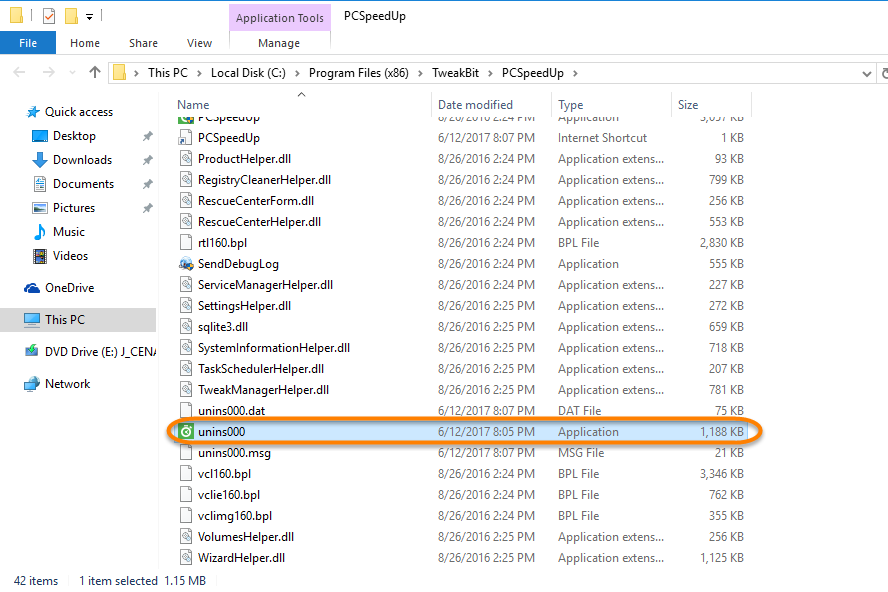
Task: Click the Quick access star icon
Action: (x=33, y=112)
